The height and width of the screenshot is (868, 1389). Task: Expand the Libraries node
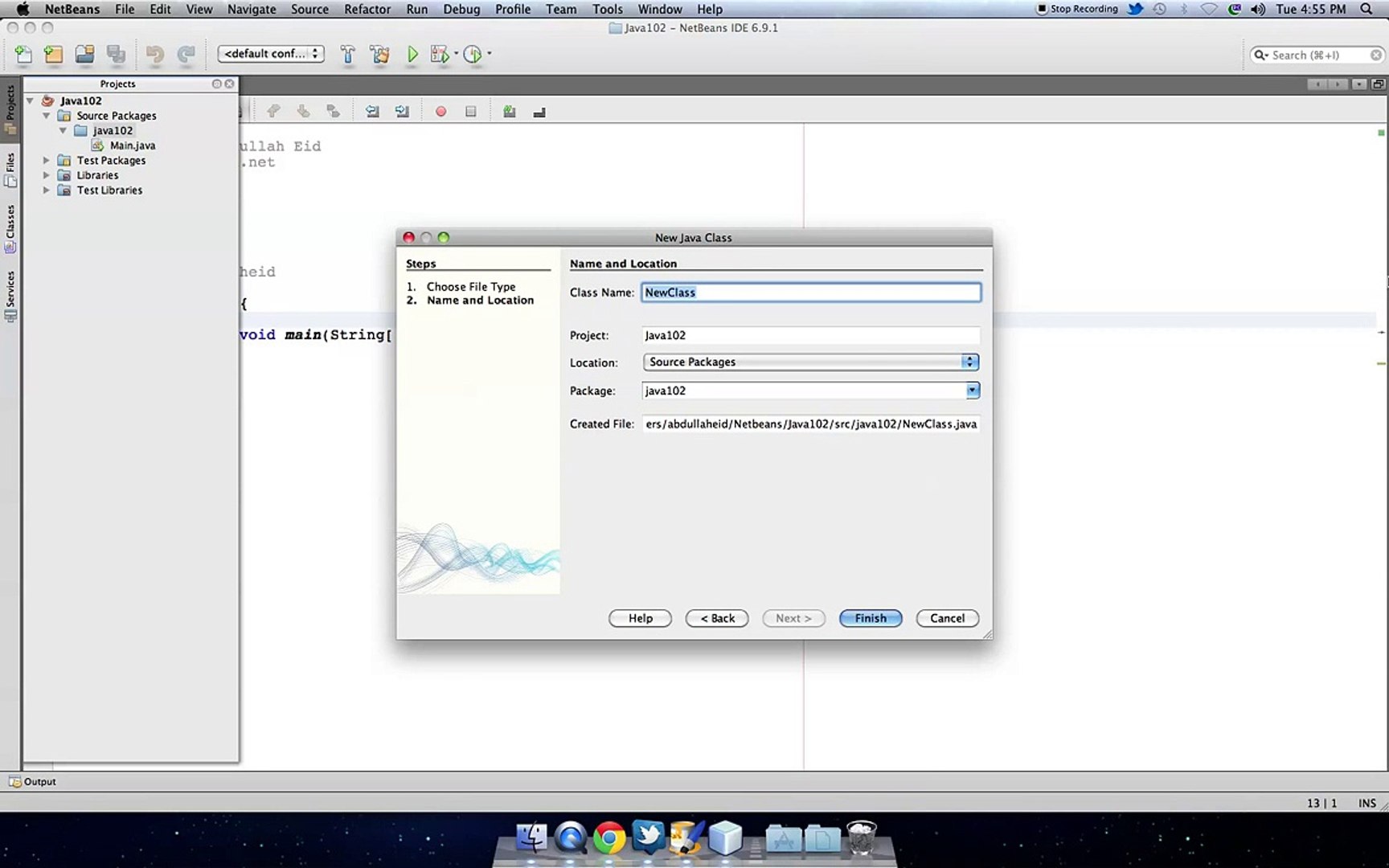47,175
